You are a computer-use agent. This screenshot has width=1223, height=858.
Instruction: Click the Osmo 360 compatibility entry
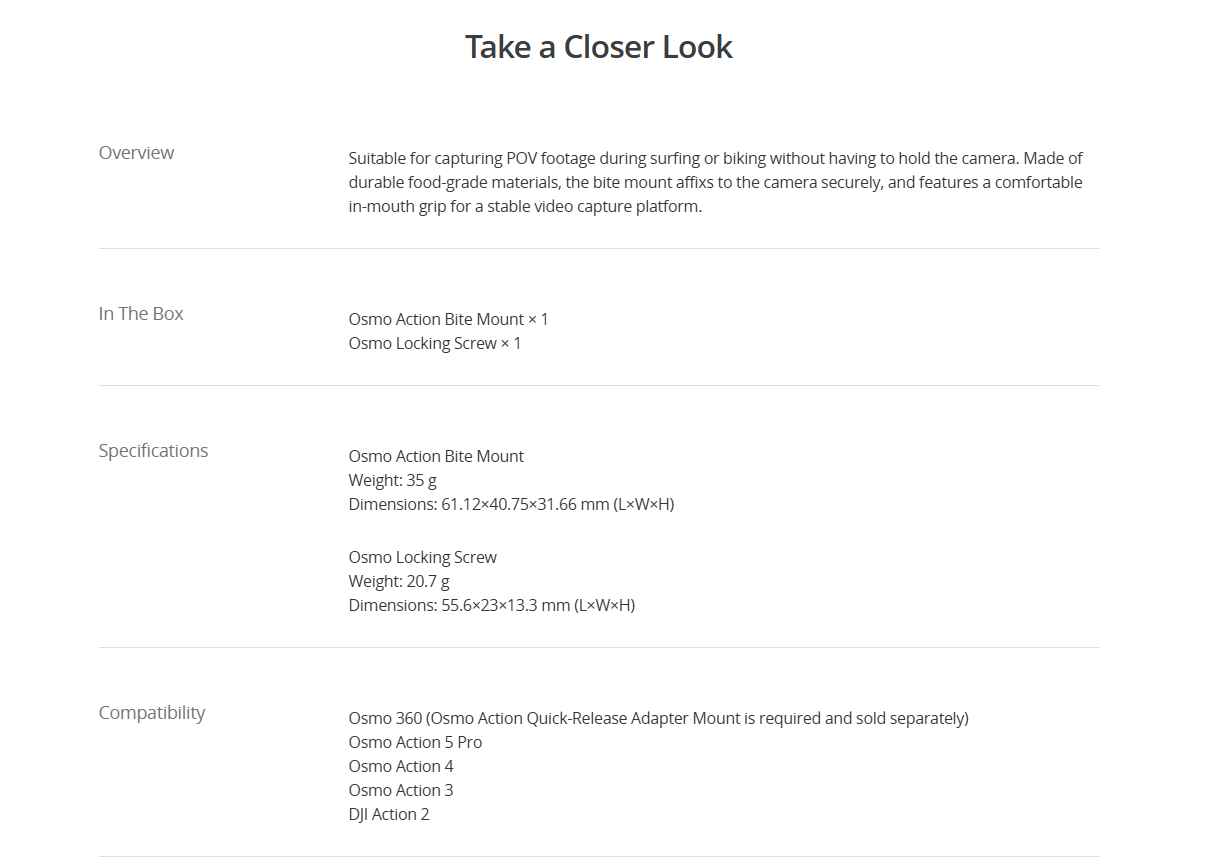coord(659,718)
